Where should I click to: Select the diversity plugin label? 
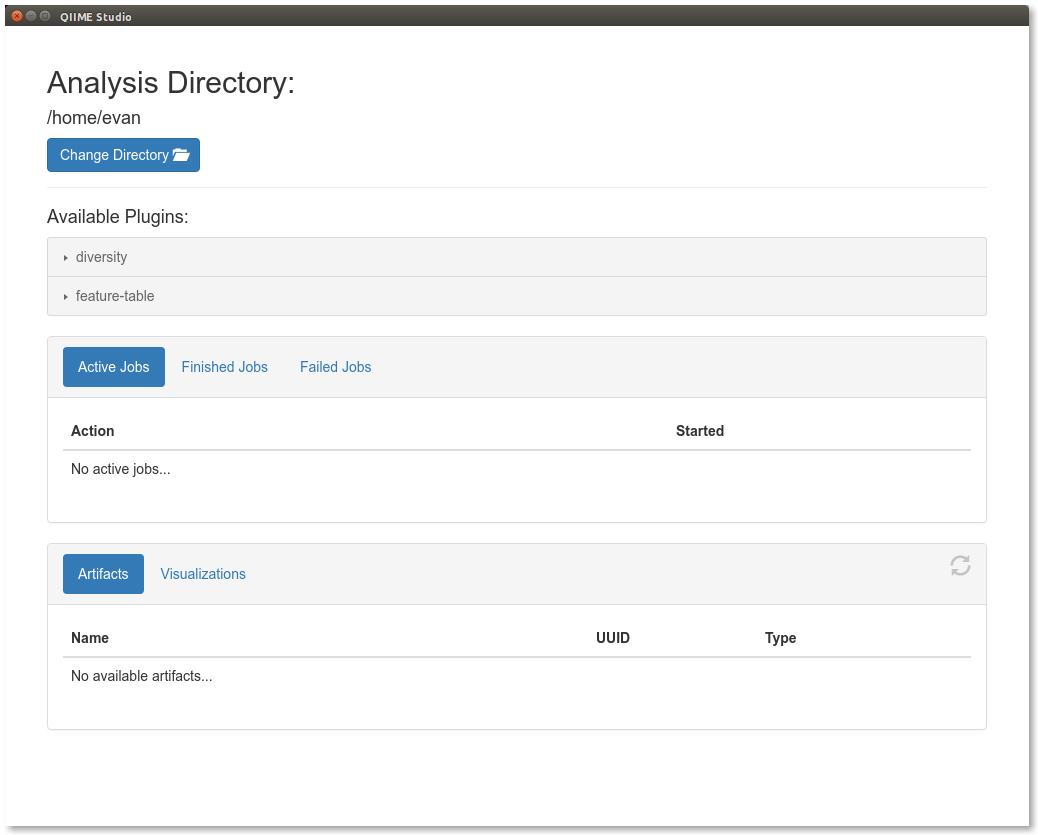pyautogui.click(x=101, y=257)
